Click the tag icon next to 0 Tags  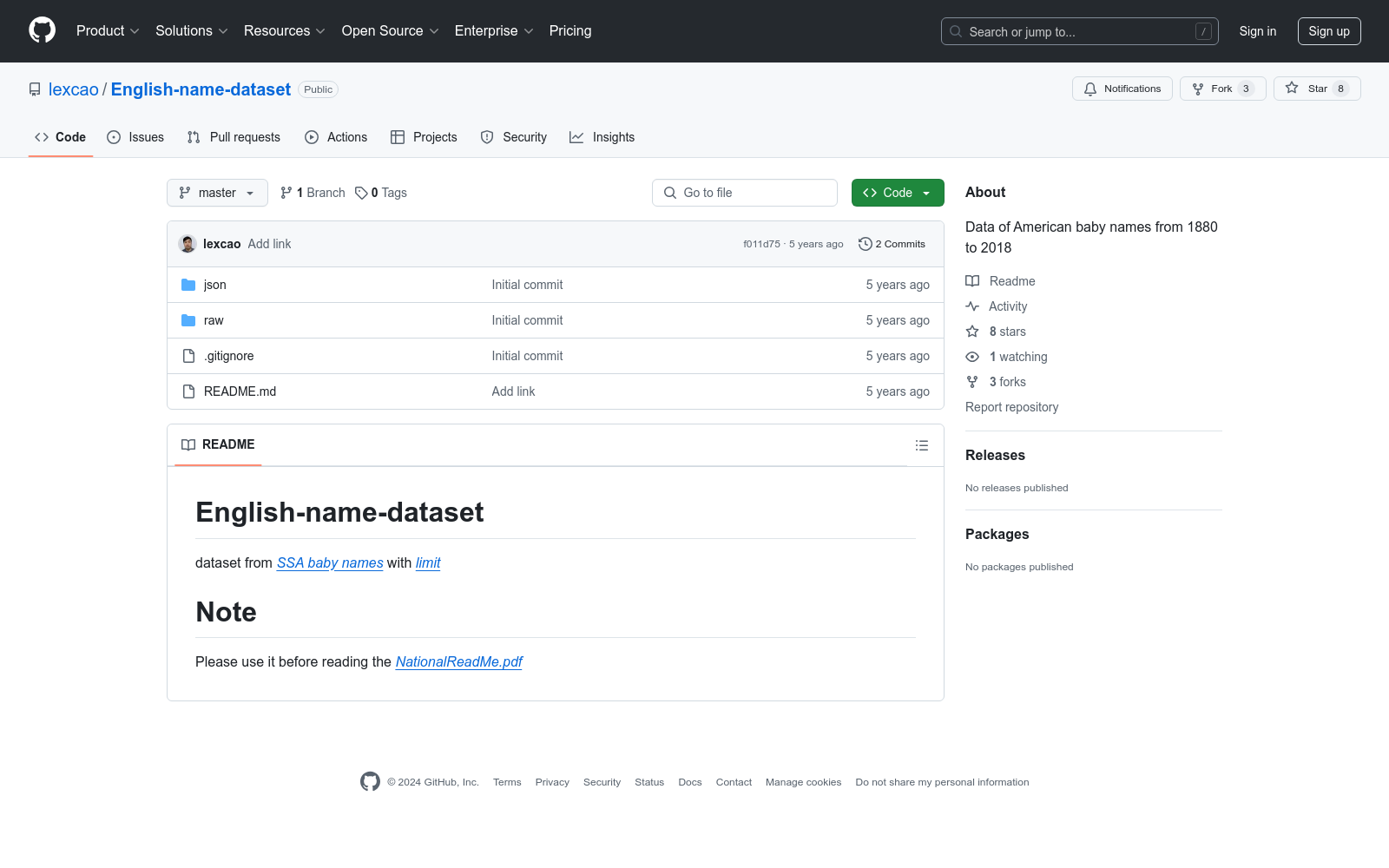point(361,193)
